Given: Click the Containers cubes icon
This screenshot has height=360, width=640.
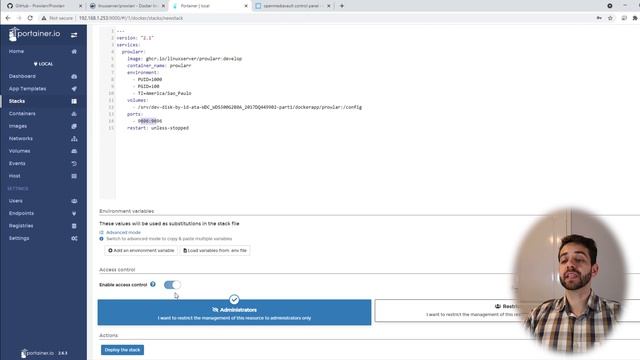Looking at the screenshot, I should 74,114.
